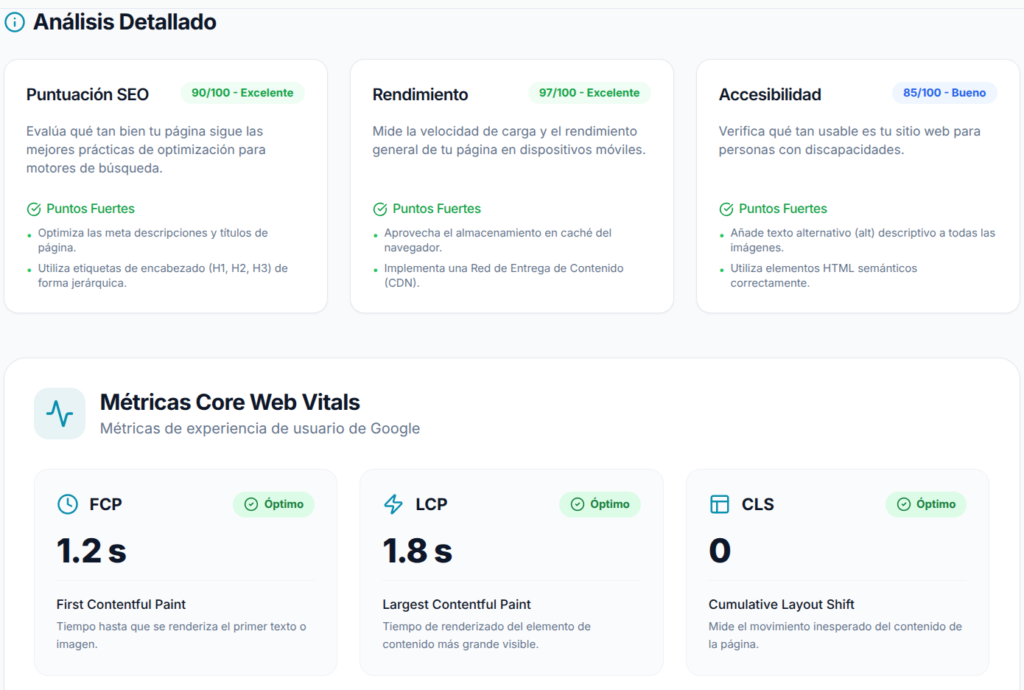Click the 1.2 s FCP value
This screenshot has width=1024, height=690.
tap(91, 551)
